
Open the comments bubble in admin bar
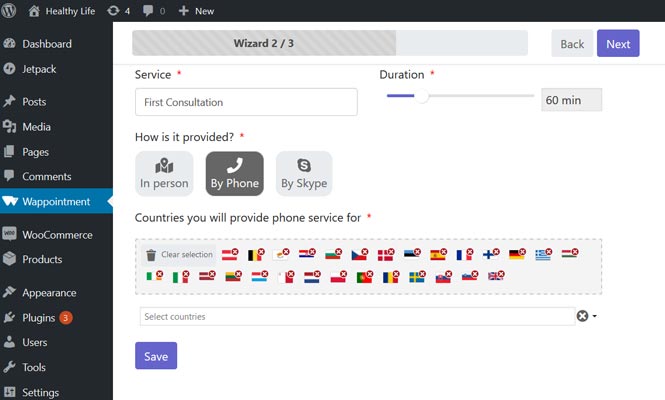154,11
